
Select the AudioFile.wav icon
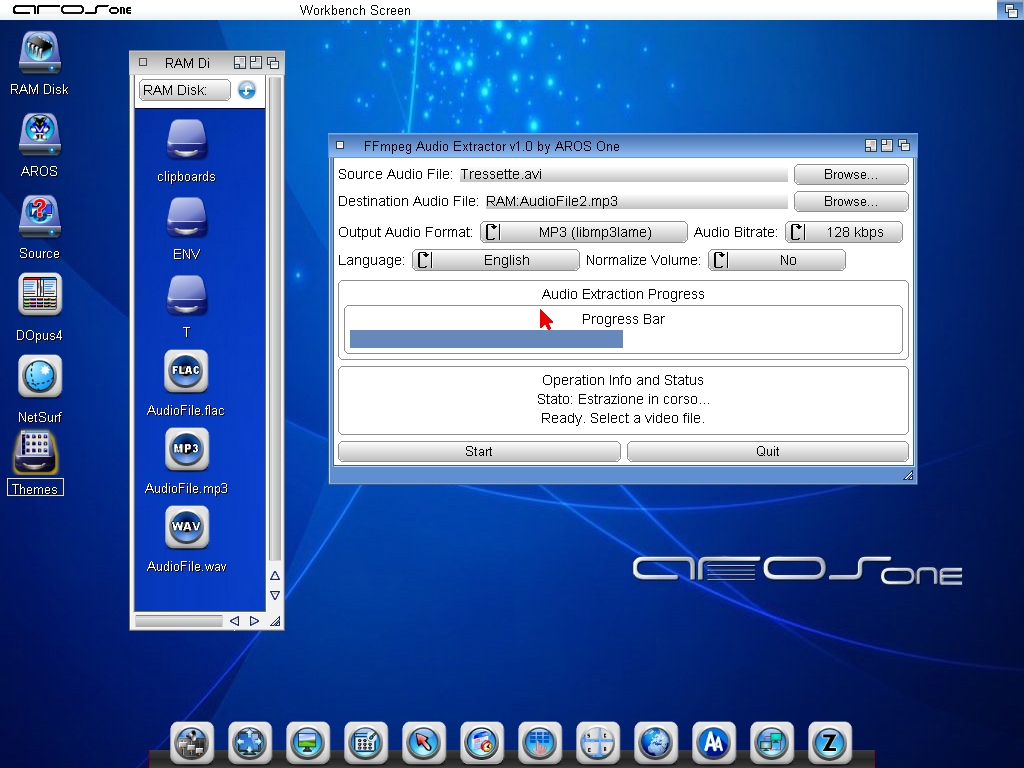click(x=187, y=527)
